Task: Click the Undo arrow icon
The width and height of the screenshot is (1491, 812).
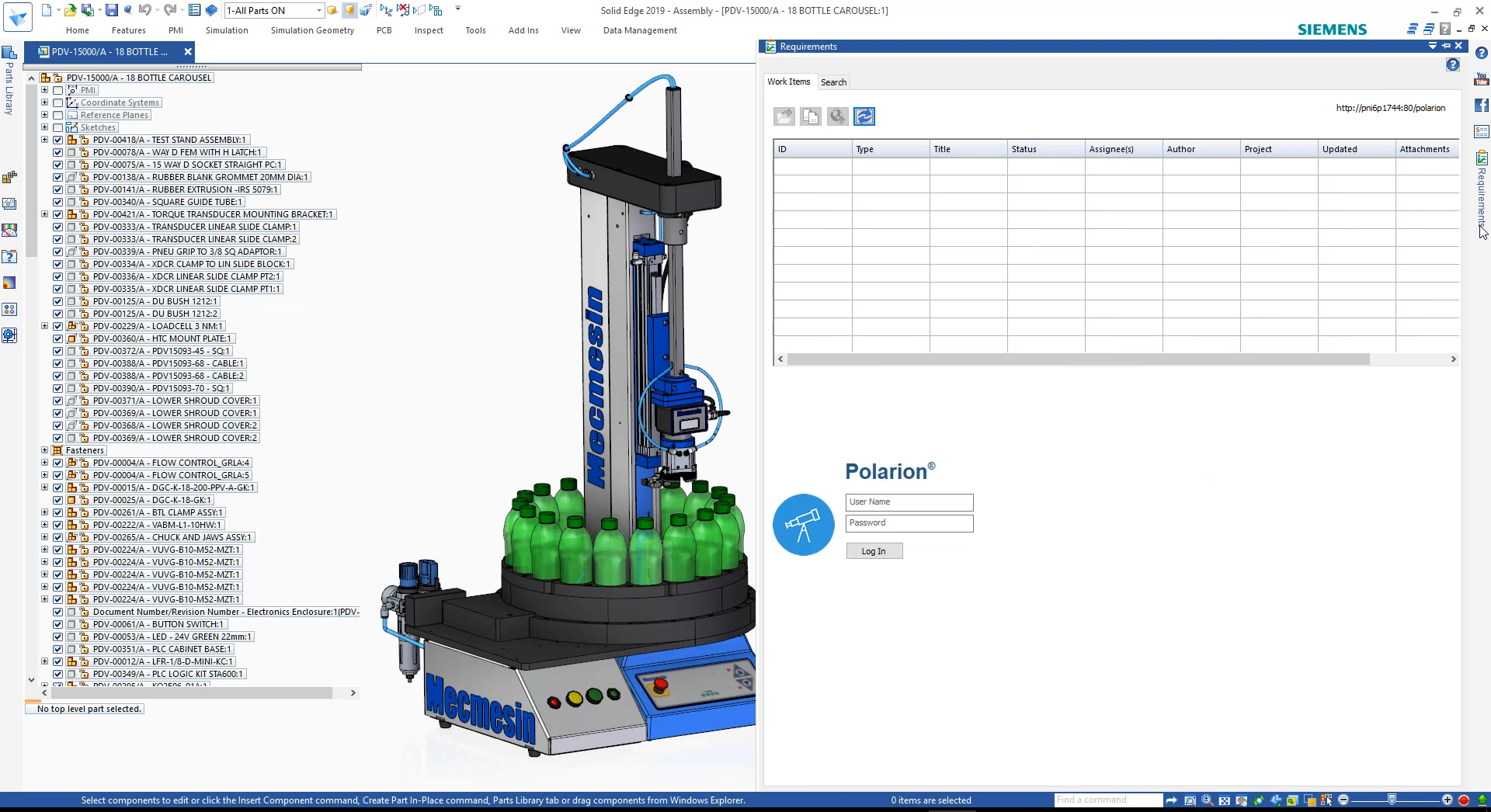Action: pyautogui.click(x=144, y=10)
